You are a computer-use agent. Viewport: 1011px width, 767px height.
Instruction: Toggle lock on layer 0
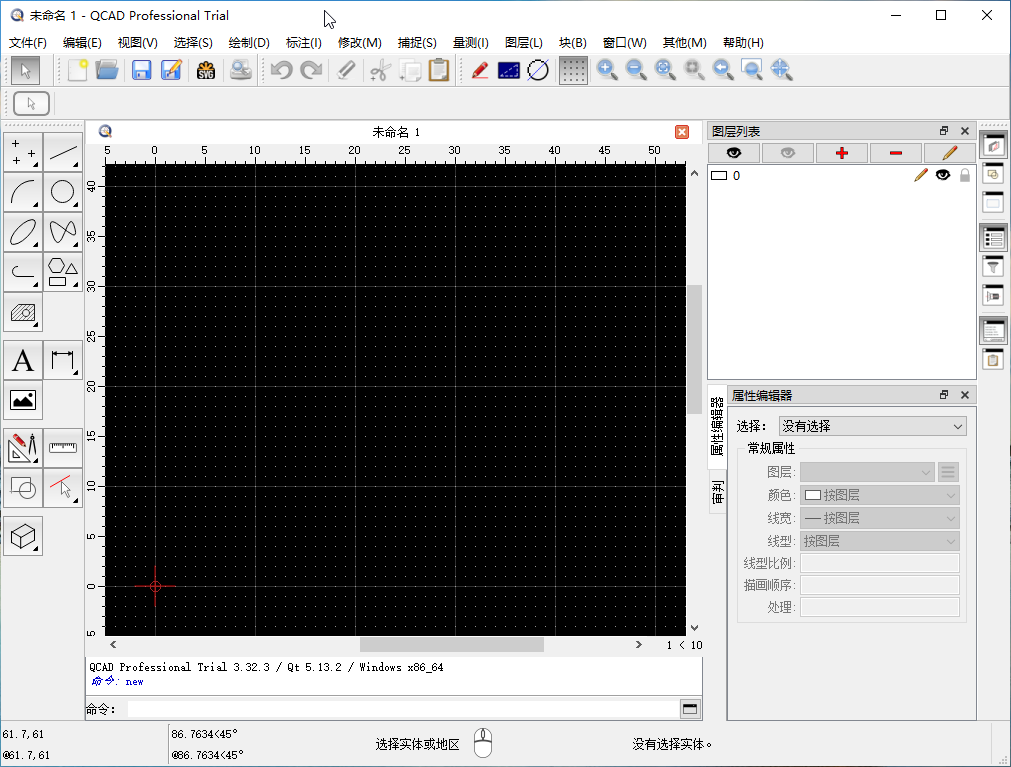point(965,175)
